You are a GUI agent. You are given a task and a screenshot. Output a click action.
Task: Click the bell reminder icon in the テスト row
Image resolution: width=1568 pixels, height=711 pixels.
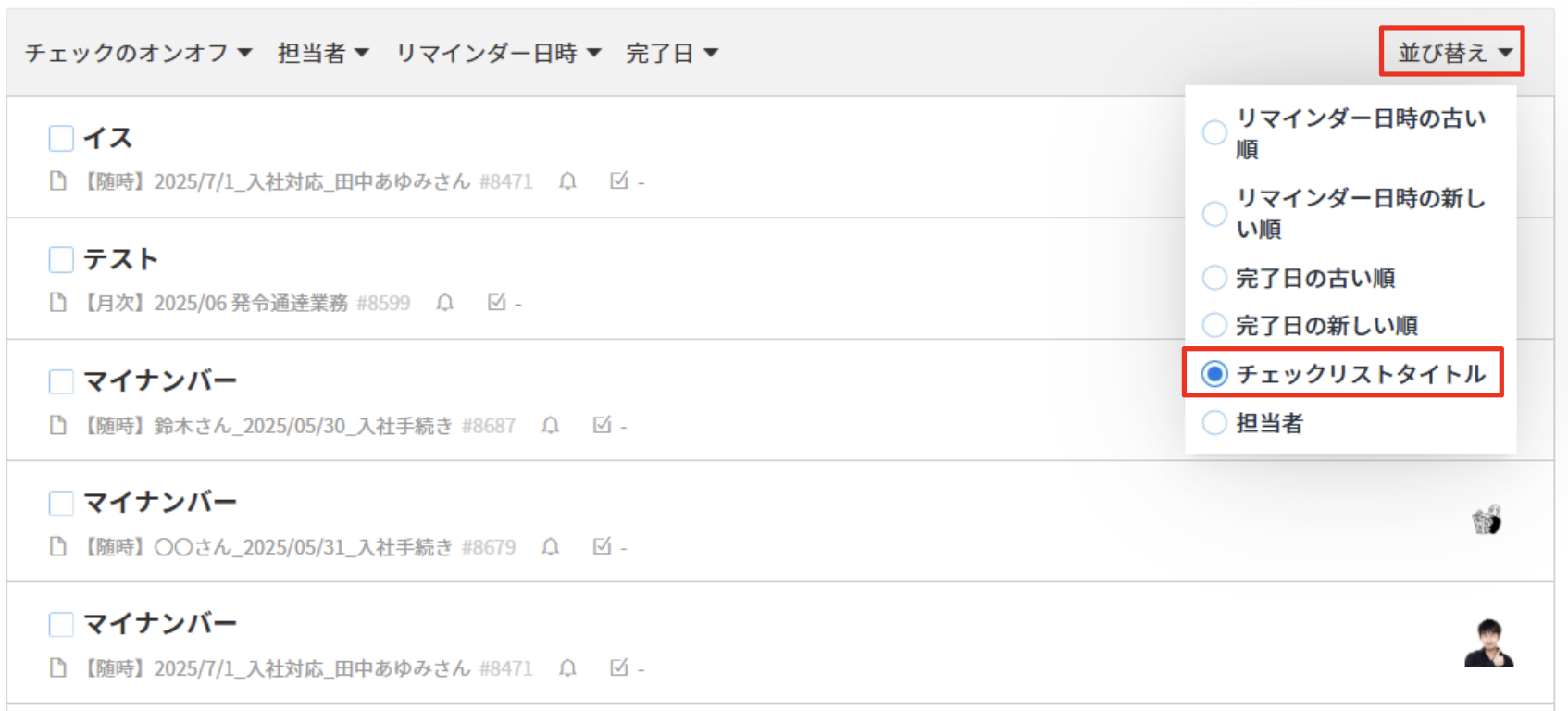[445, 303]
